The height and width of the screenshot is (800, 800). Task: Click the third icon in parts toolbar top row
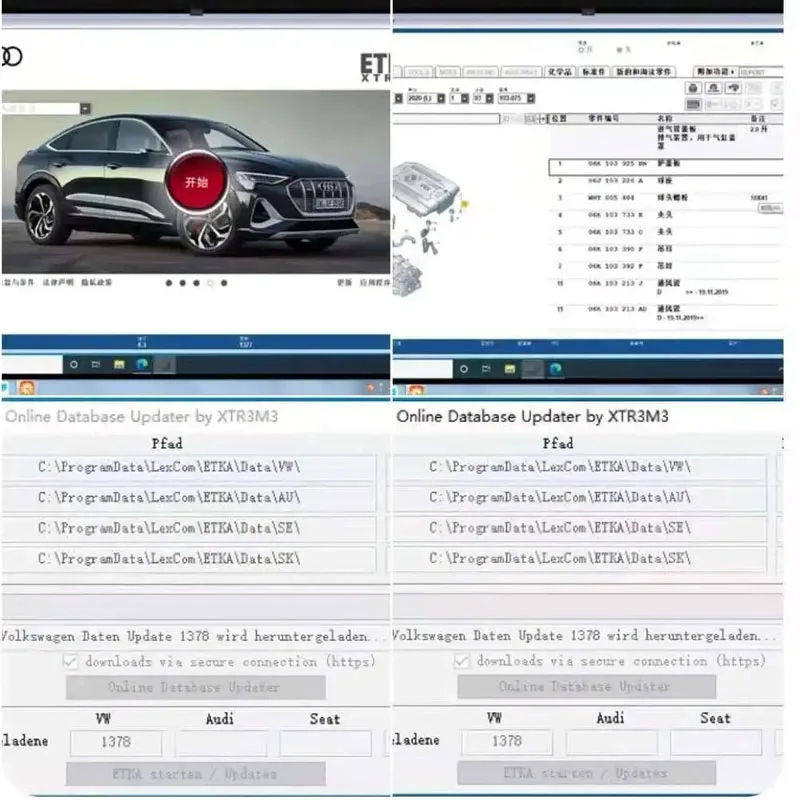click(734, 88)
